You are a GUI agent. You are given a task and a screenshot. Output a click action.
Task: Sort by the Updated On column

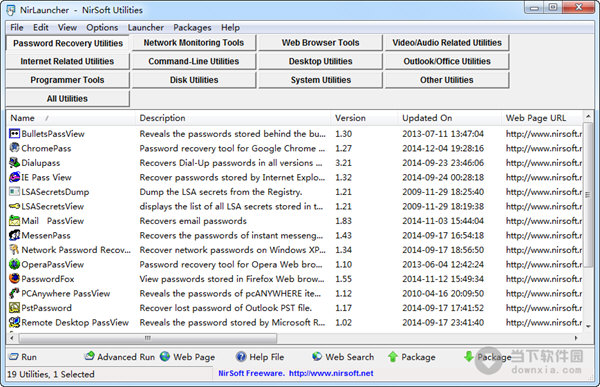(x=449, y=118)
